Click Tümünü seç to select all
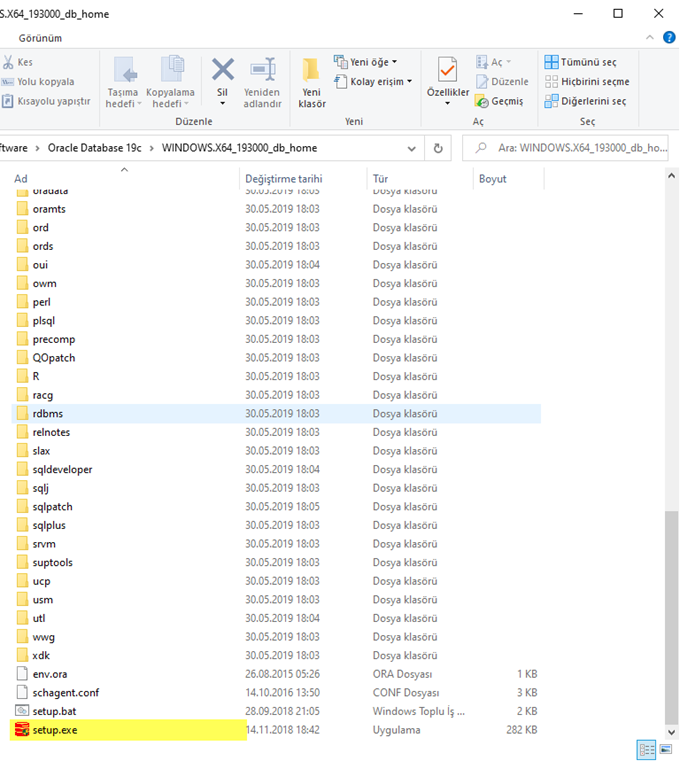 pyautogui.click(x=580, y=62)
